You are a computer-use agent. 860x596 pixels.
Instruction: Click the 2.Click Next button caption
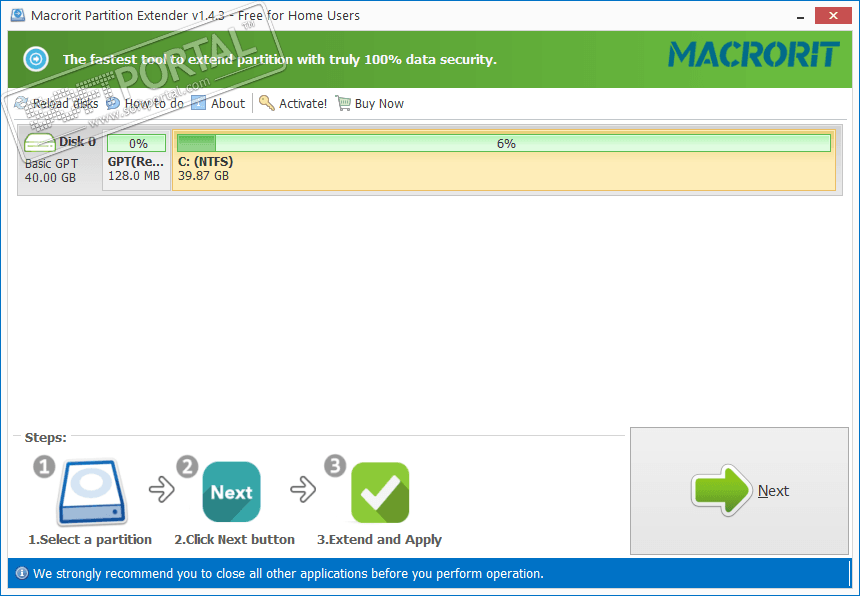pos(234,540)
